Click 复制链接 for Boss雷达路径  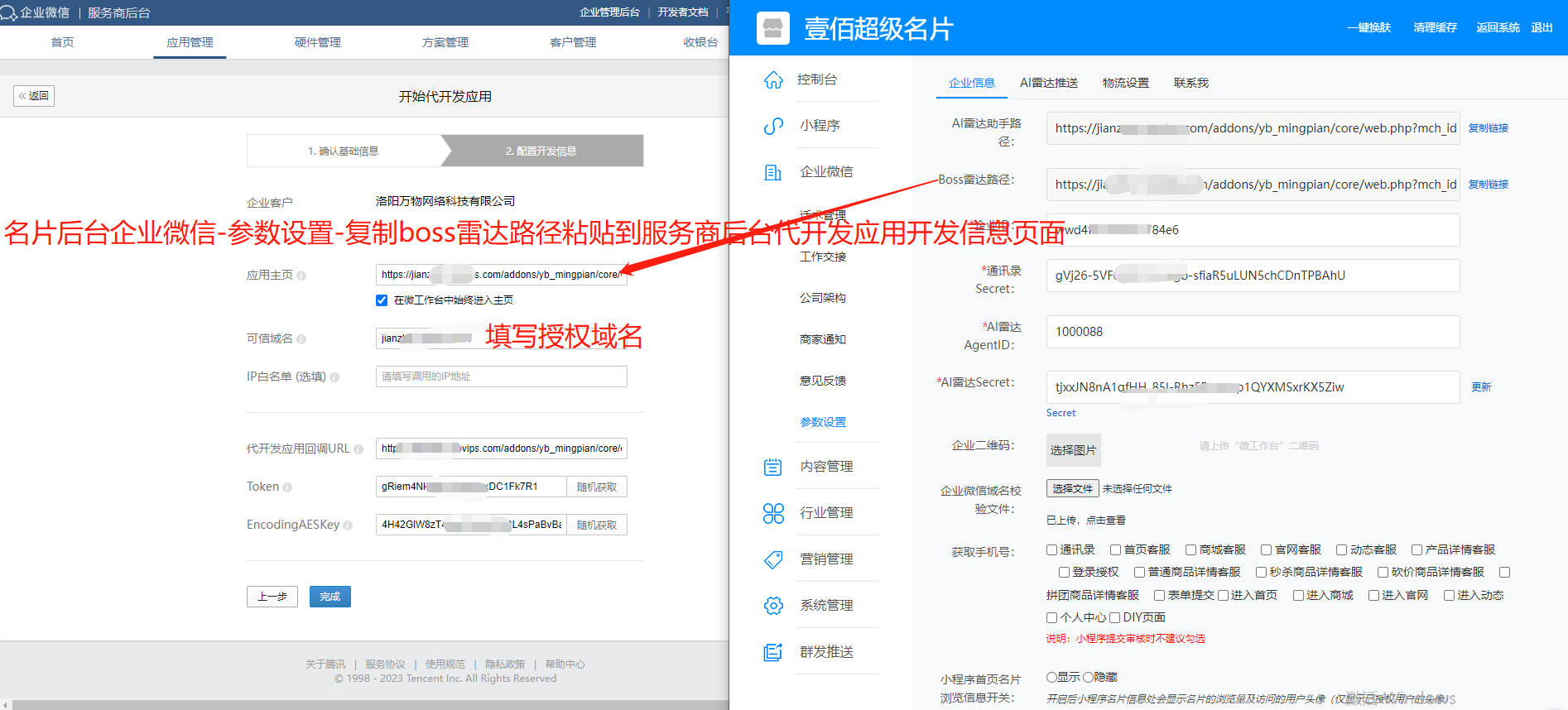coord(1489,185)
